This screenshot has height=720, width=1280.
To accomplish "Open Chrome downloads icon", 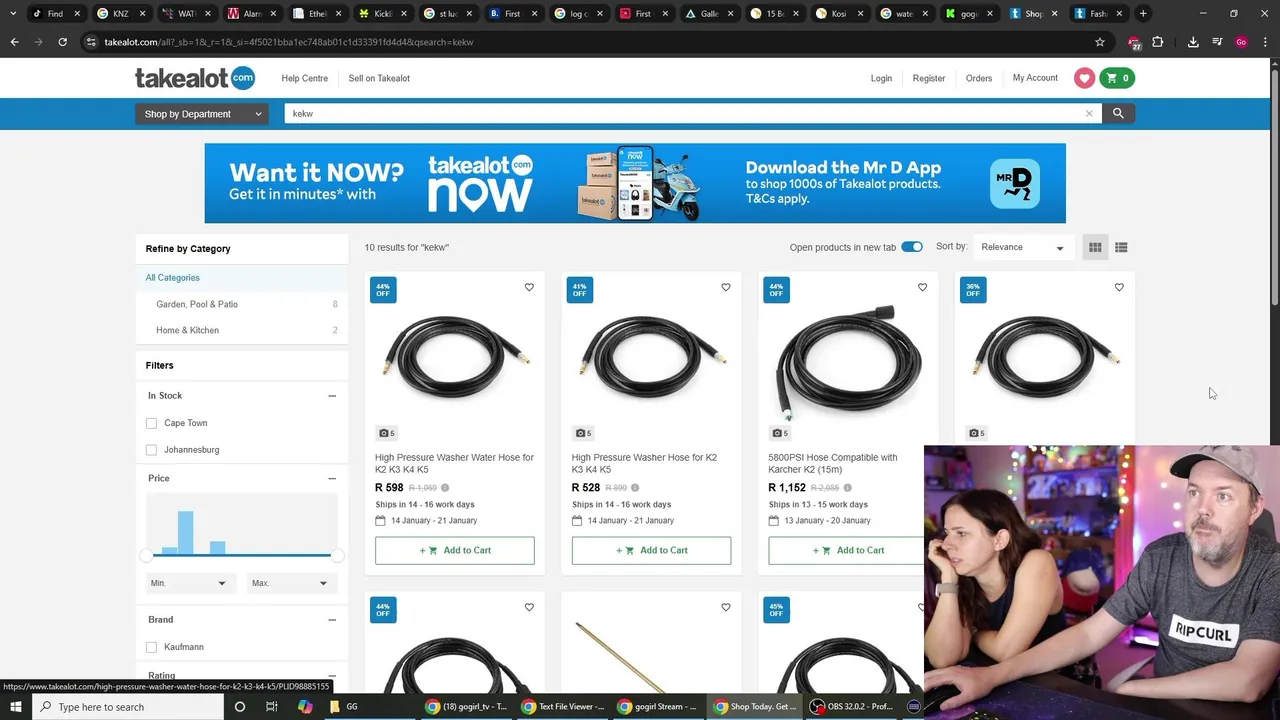I will pos(1193,42).
